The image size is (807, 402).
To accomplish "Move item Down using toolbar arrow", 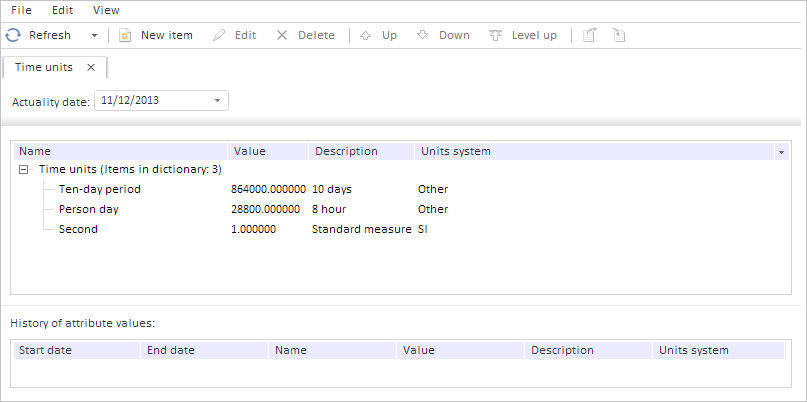I will tap(443, 35).
